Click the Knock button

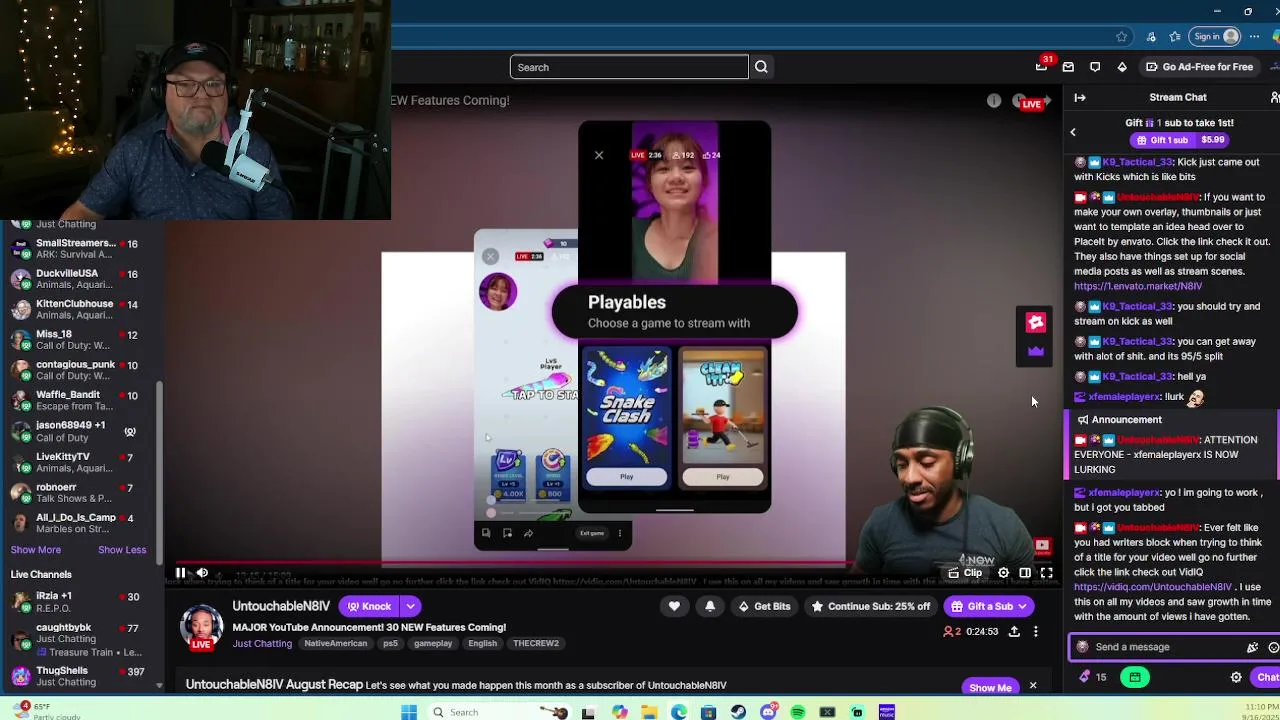[x=368, y=606]
